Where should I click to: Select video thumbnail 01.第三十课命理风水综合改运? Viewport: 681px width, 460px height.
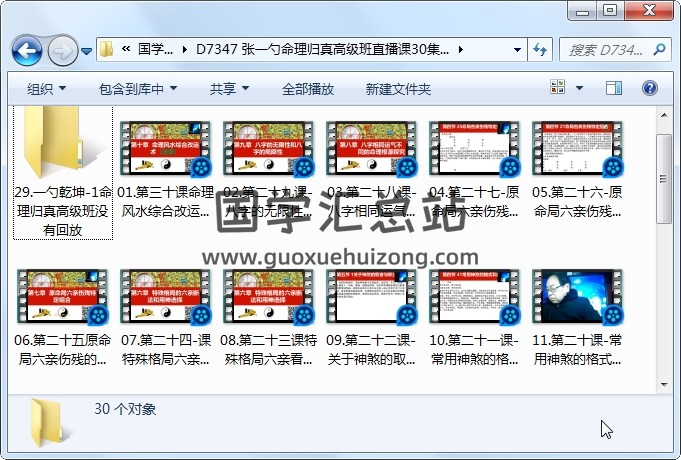click(165, 149)
